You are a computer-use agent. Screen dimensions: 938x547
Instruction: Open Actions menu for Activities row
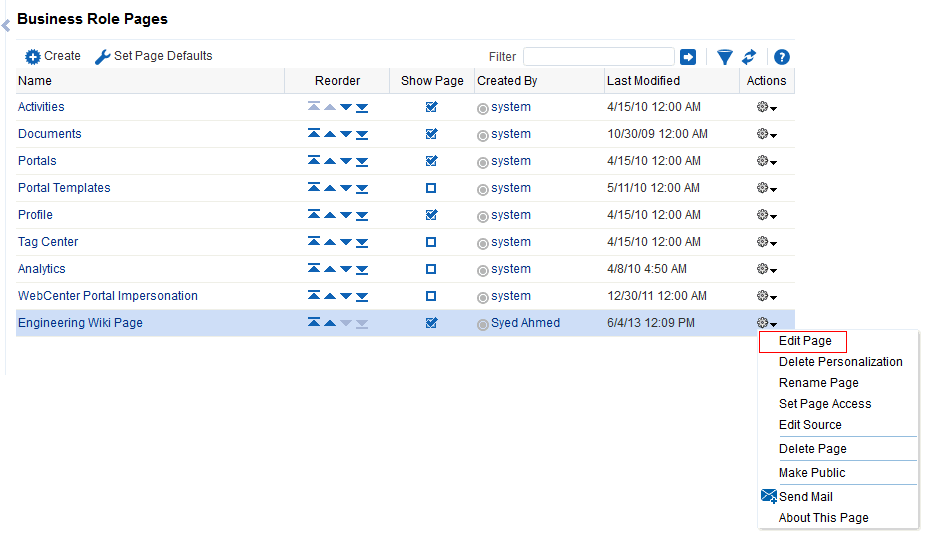(x=766, y=107)
